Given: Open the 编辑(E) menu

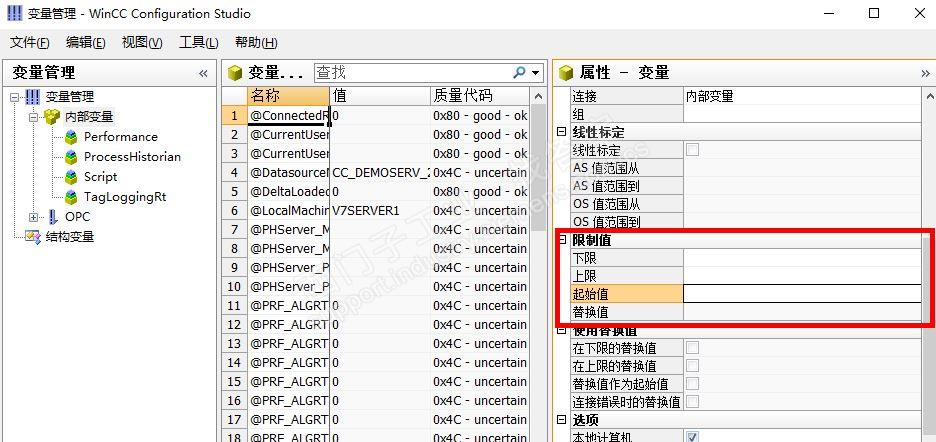Looking at the screenshot, I should [x=86, y=42].
